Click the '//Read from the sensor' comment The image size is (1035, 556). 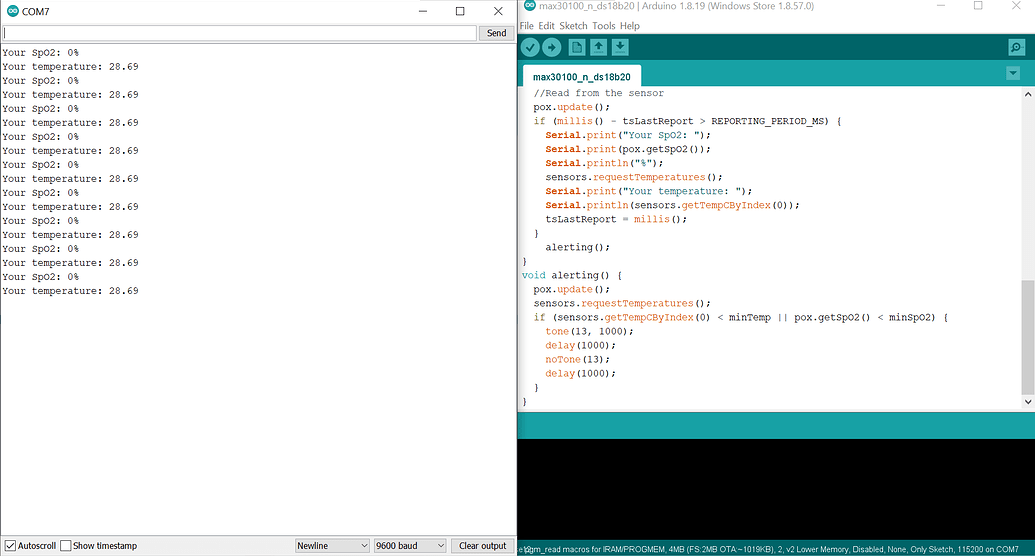[599, 93]
